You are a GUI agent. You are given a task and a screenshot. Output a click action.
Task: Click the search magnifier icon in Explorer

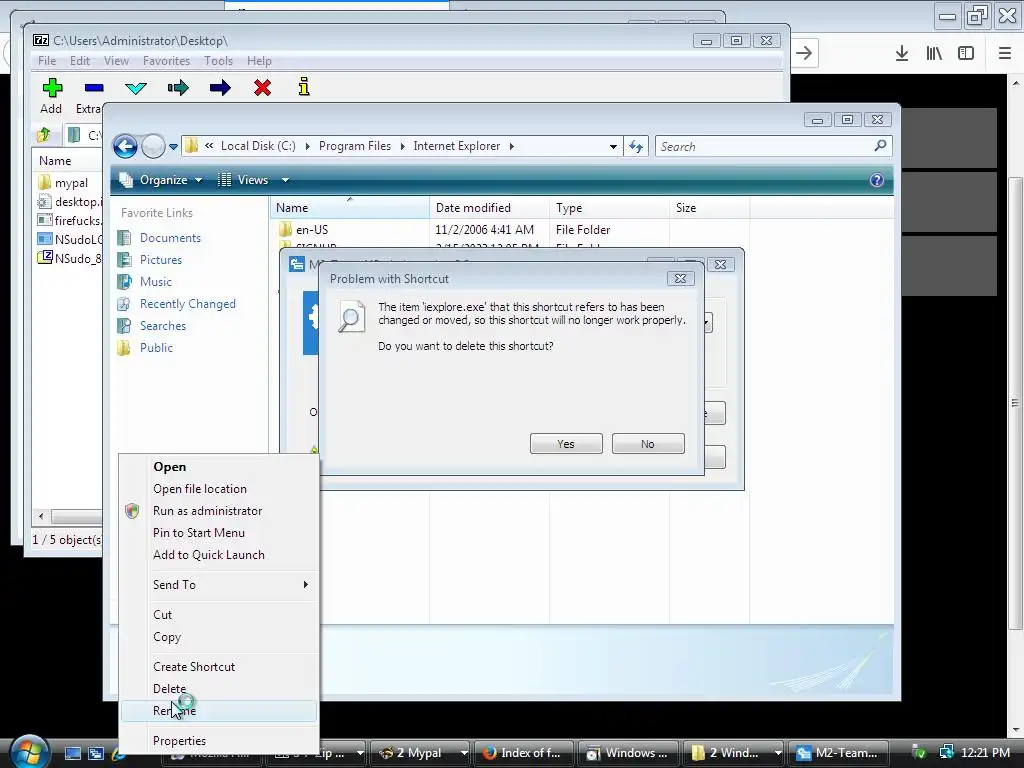[x=880, y=146]
